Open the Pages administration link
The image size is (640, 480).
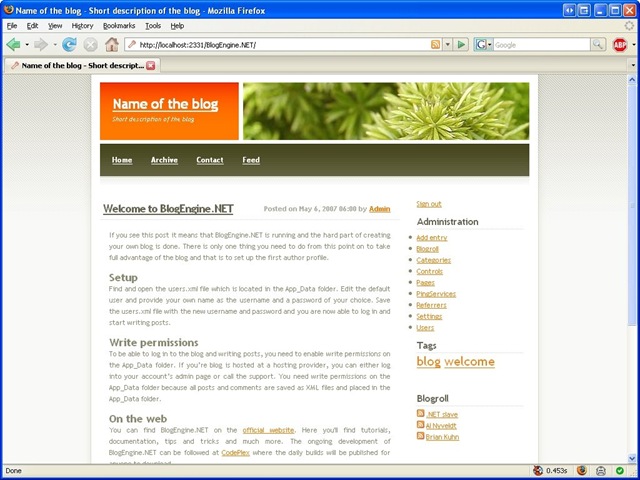425,282
